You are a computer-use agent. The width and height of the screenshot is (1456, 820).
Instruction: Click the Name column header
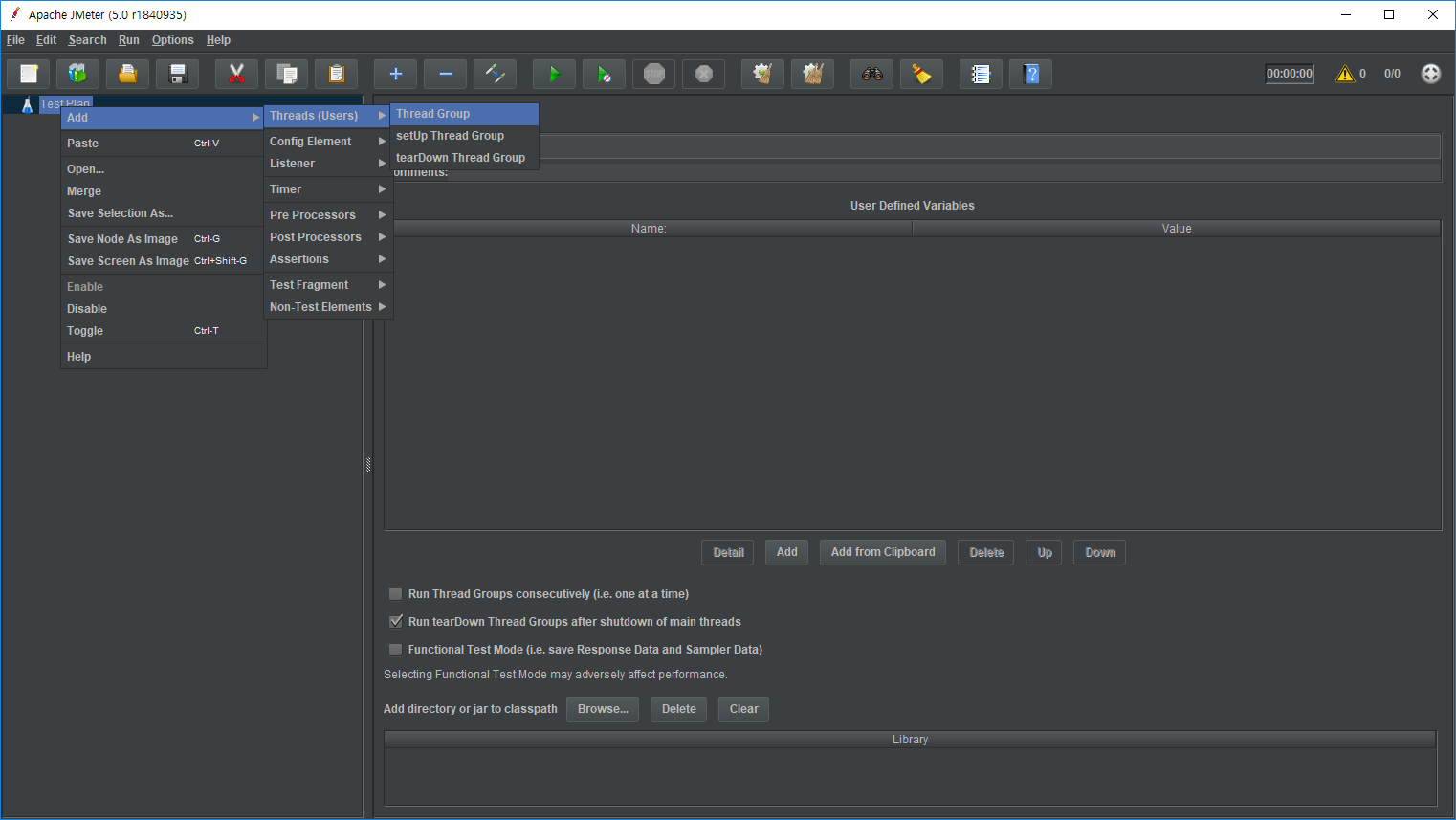[649, 229]
